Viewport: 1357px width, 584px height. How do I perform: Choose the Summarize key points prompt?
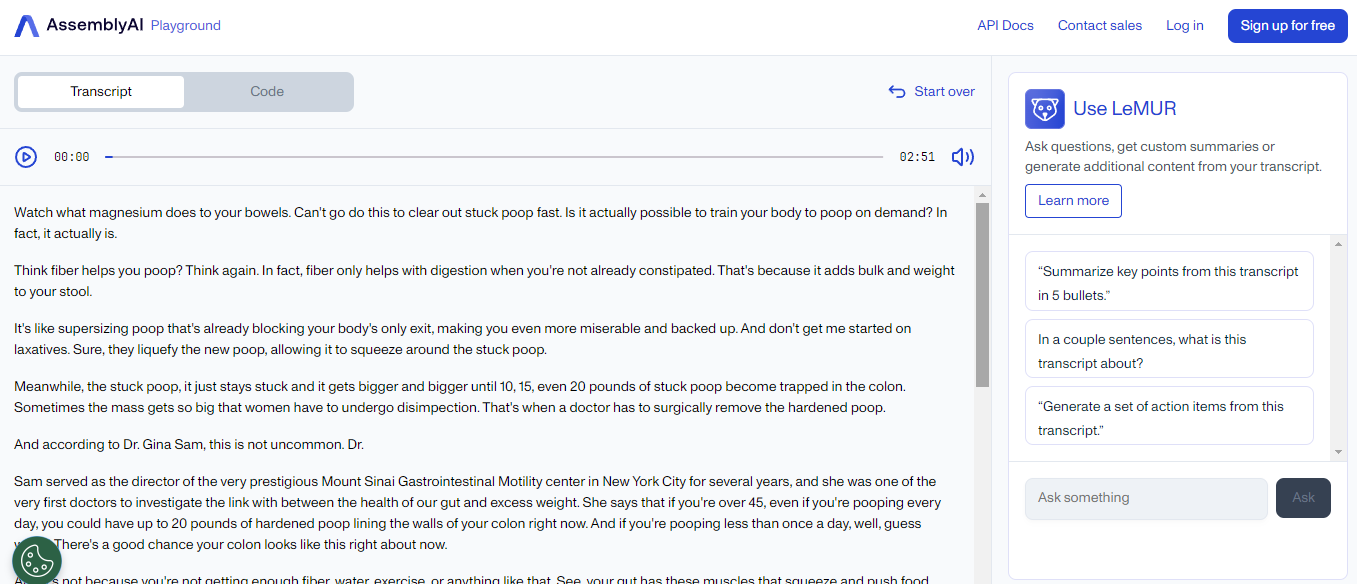(1169, 281)
